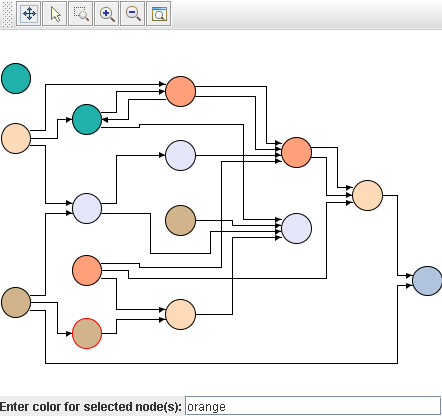Select the arrow pointer selection tool
Image resolution: width=442 pixels, height=416 pixels.
coord(55,14)
